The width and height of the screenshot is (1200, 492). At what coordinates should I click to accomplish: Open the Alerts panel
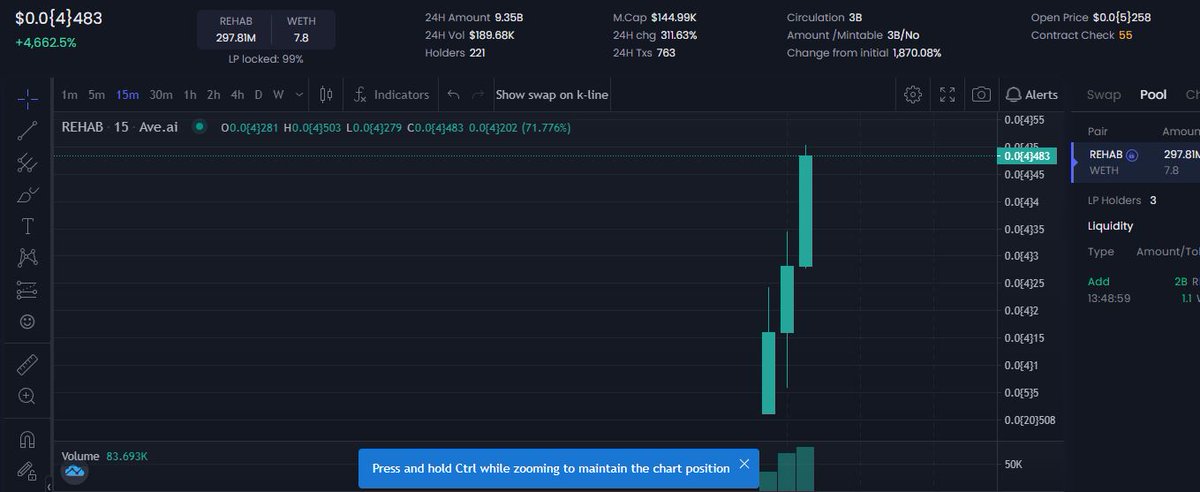(1032, 94)
